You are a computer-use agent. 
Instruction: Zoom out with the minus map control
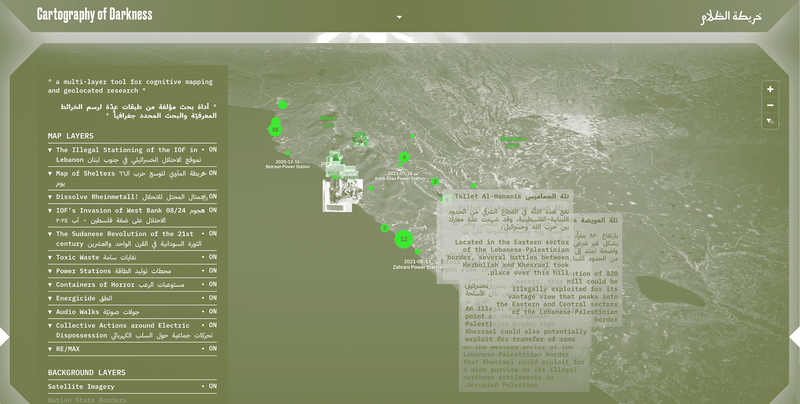pyautogui.click(x=770, y=105)
